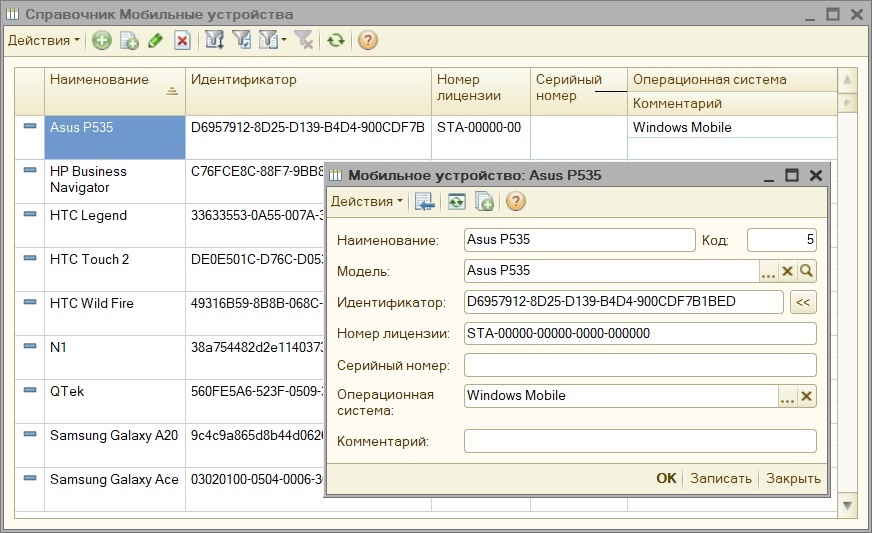Image resolution: width=872 pixels, height=533 pixels.
Task: Click the << button next to Идентификатор
Action: tap(803, 302)
